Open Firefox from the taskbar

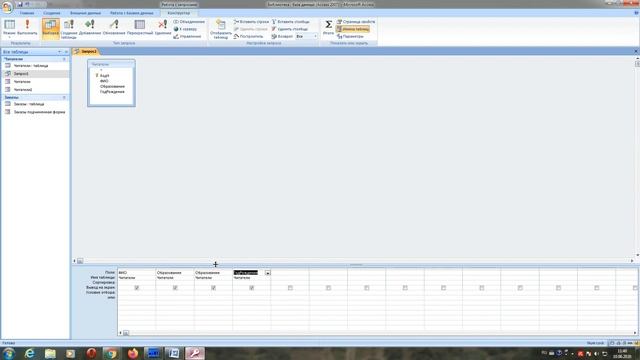pos(133,353)
